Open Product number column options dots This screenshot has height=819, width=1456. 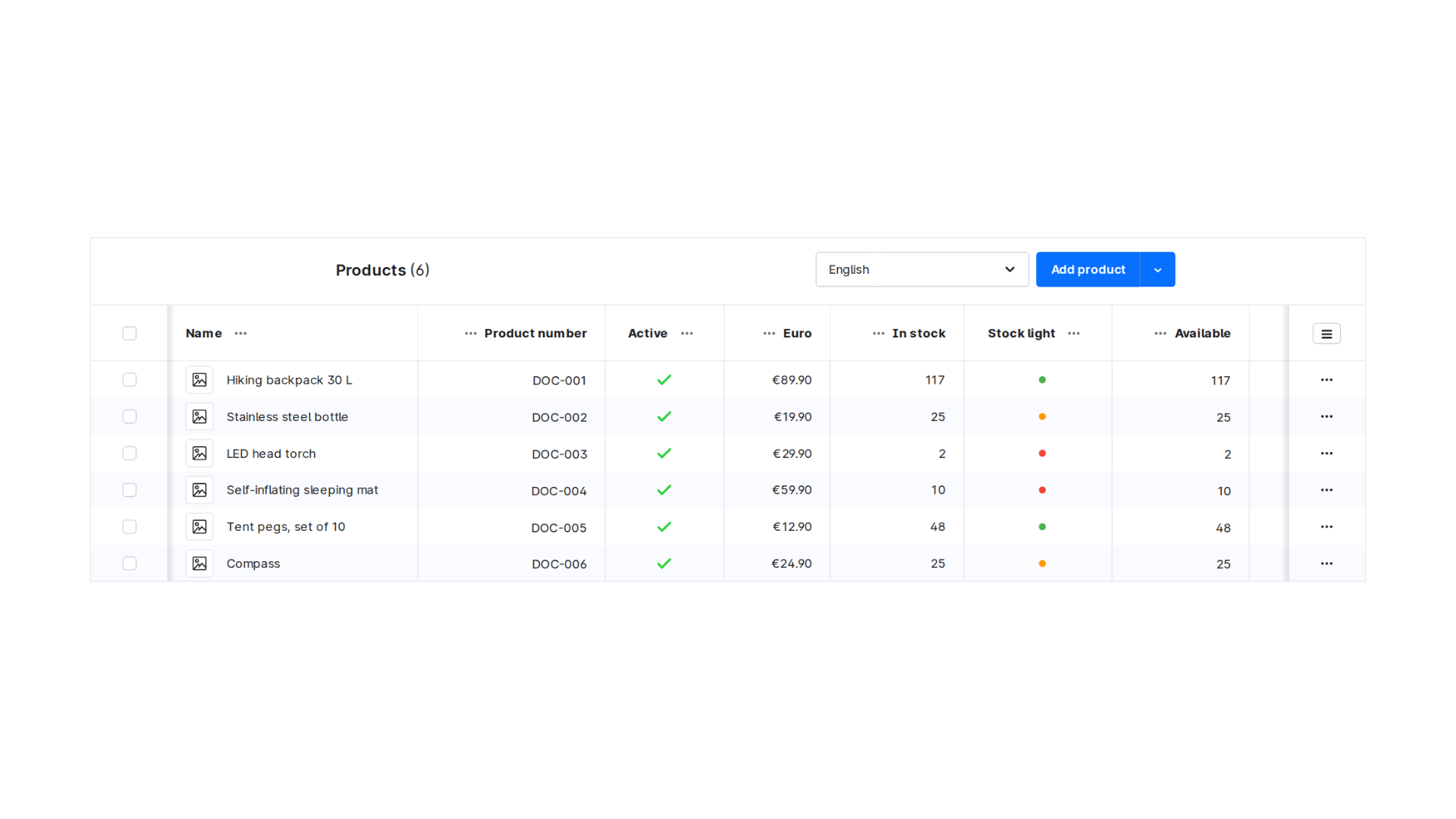(471, 334)
